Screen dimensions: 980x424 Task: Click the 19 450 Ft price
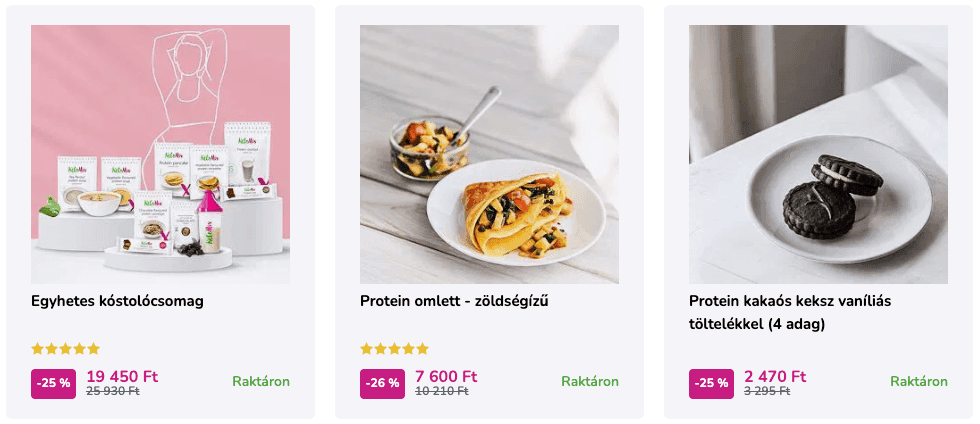(122, 376)
